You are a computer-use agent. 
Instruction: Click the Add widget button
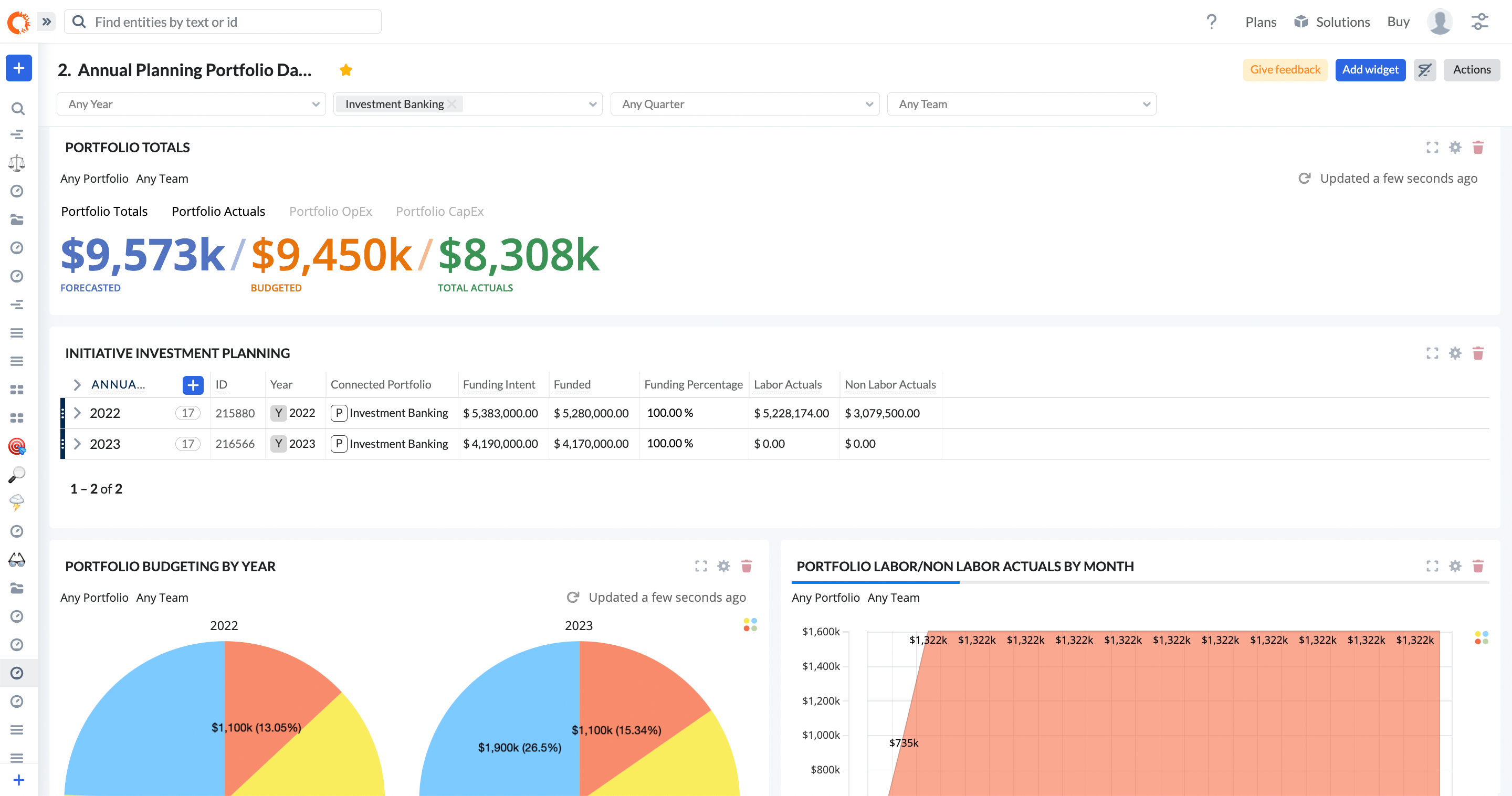pos(1370,70)
